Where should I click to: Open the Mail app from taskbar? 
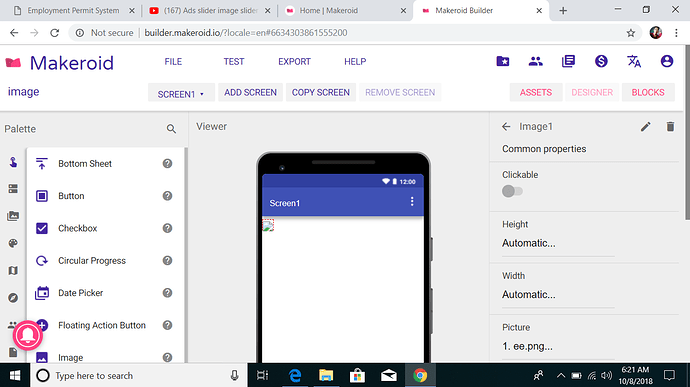[x=389, y=376]
